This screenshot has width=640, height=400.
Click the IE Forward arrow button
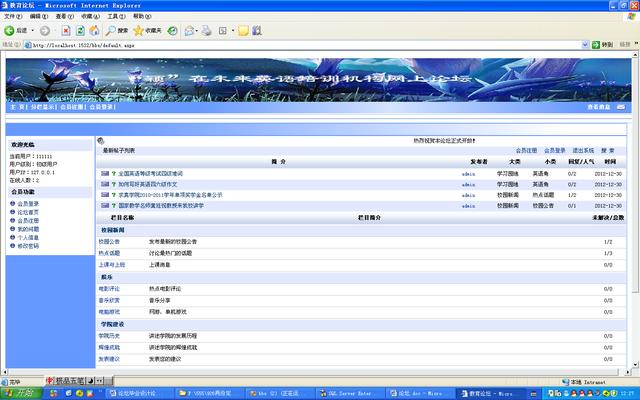(x=45, y=31)
